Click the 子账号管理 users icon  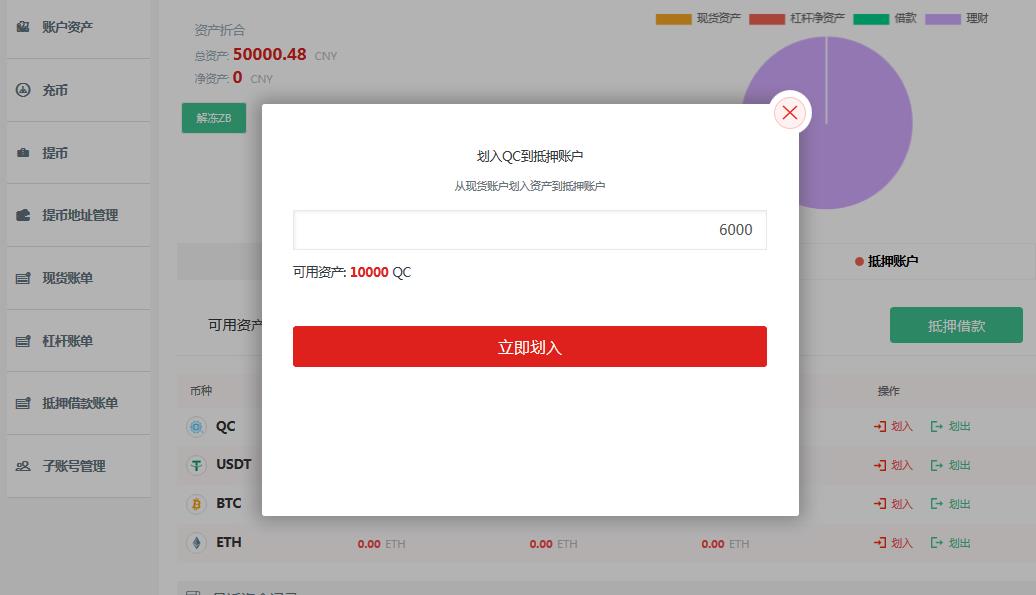pos(23,466)
